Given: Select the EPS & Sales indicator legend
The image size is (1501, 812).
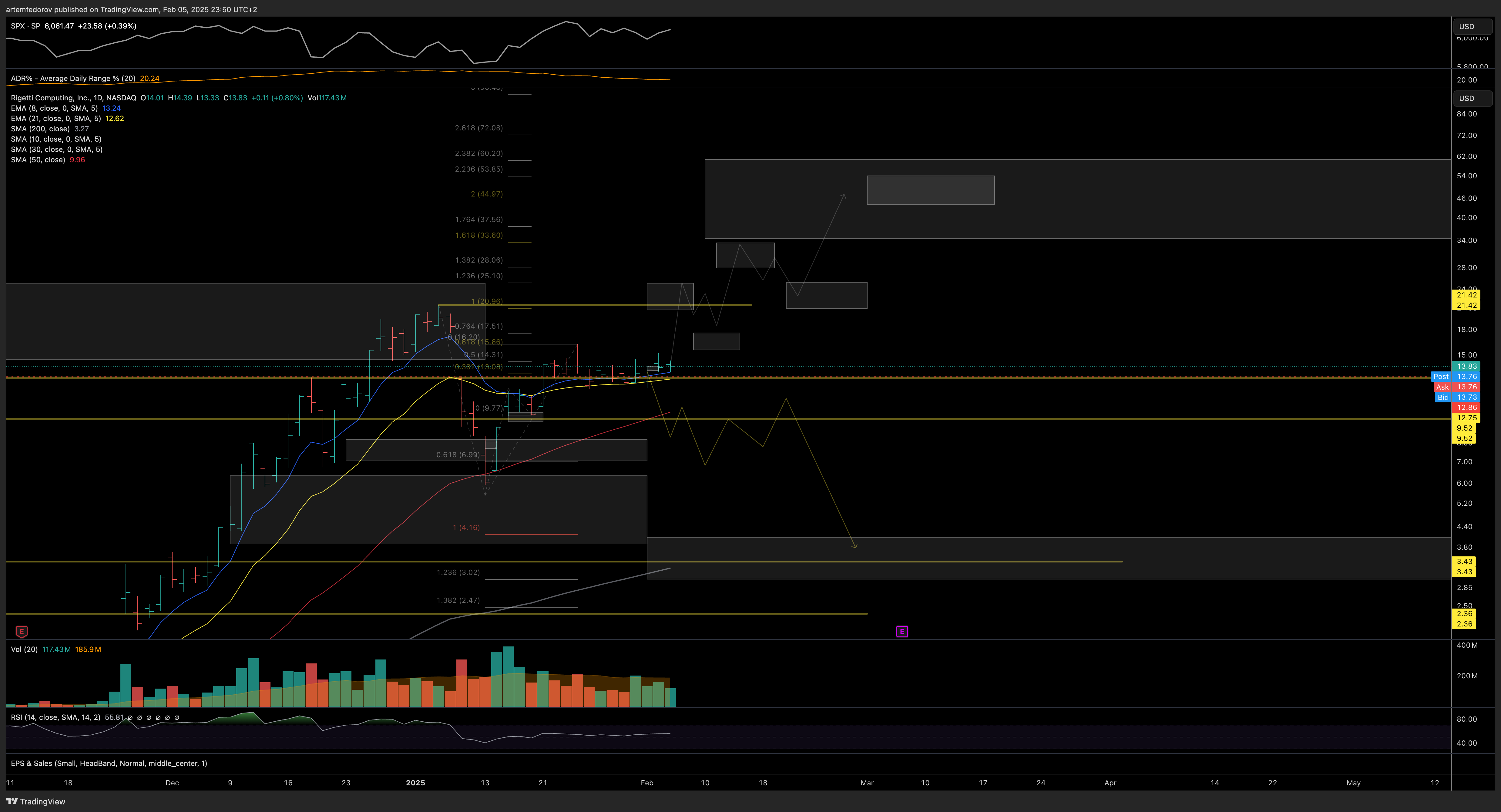Looking at the screenshot, I should (109, 763).
